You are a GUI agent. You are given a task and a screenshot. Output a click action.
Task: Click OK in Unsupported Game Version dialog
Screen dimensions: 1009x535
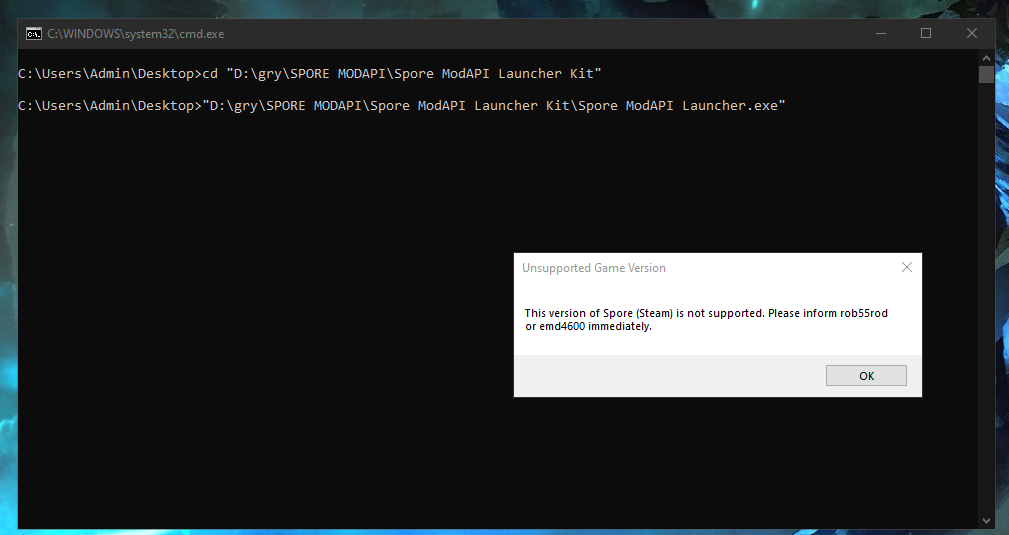tap(866, 375)
